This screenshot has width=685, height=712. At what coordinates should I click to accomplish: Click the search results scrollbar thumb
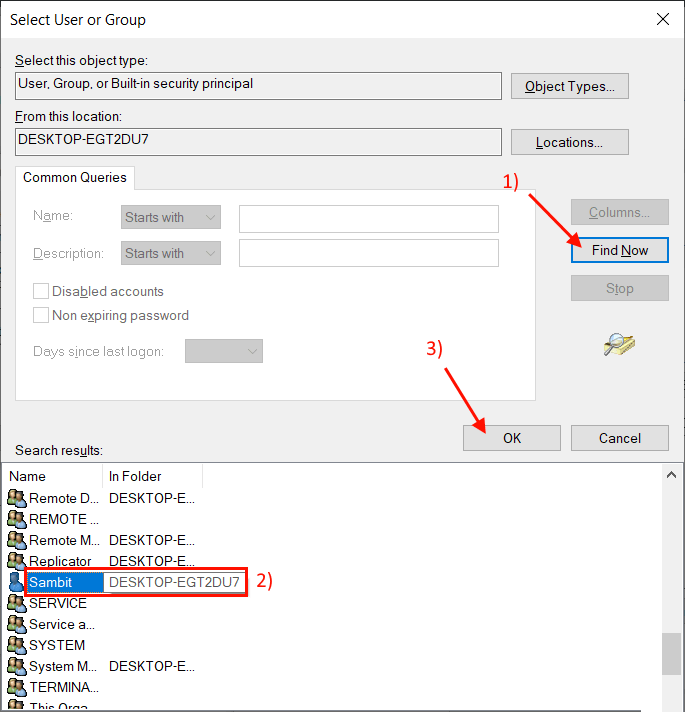click(x=670, y=654)
